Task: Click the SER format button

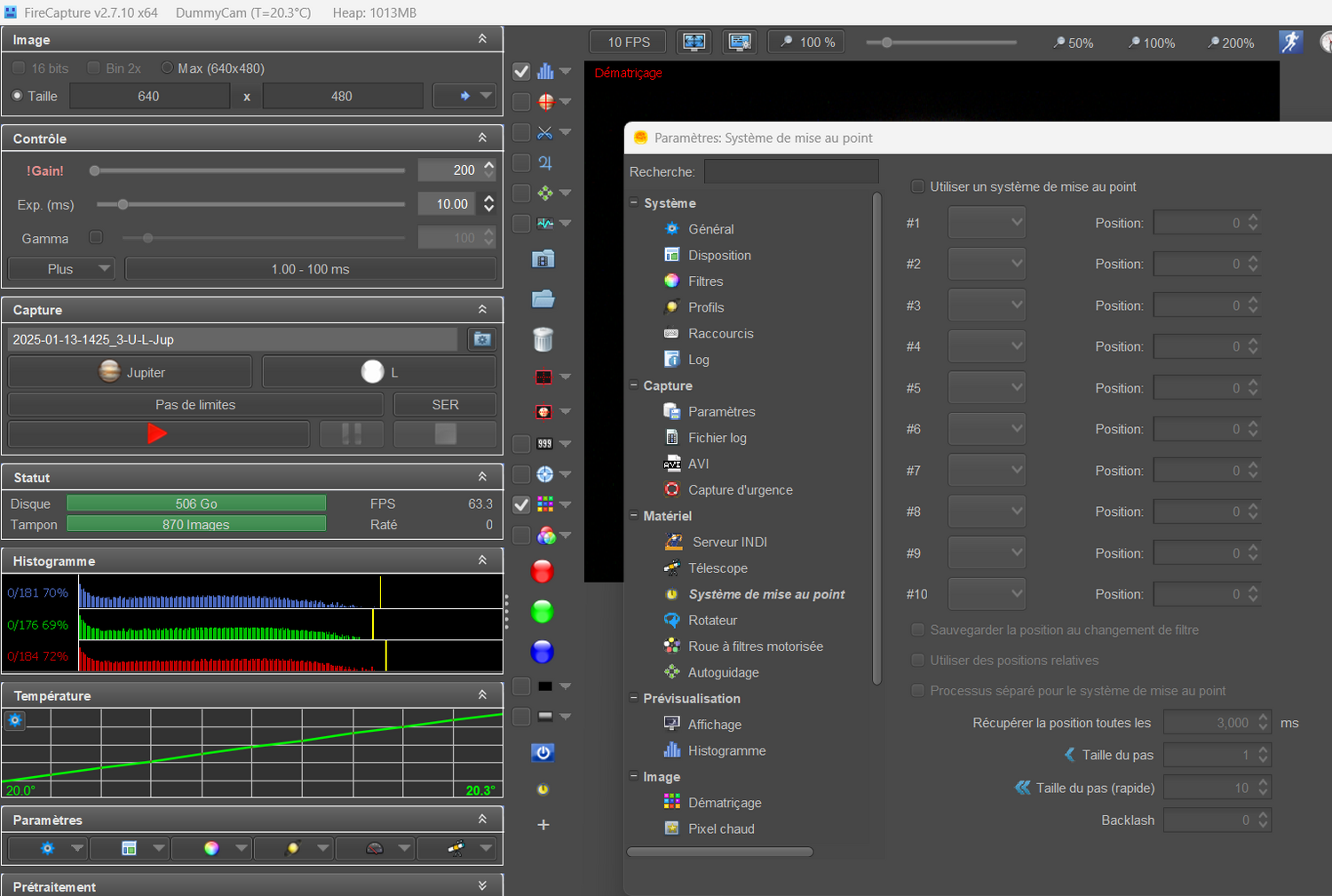Action: tap(445, 405)
